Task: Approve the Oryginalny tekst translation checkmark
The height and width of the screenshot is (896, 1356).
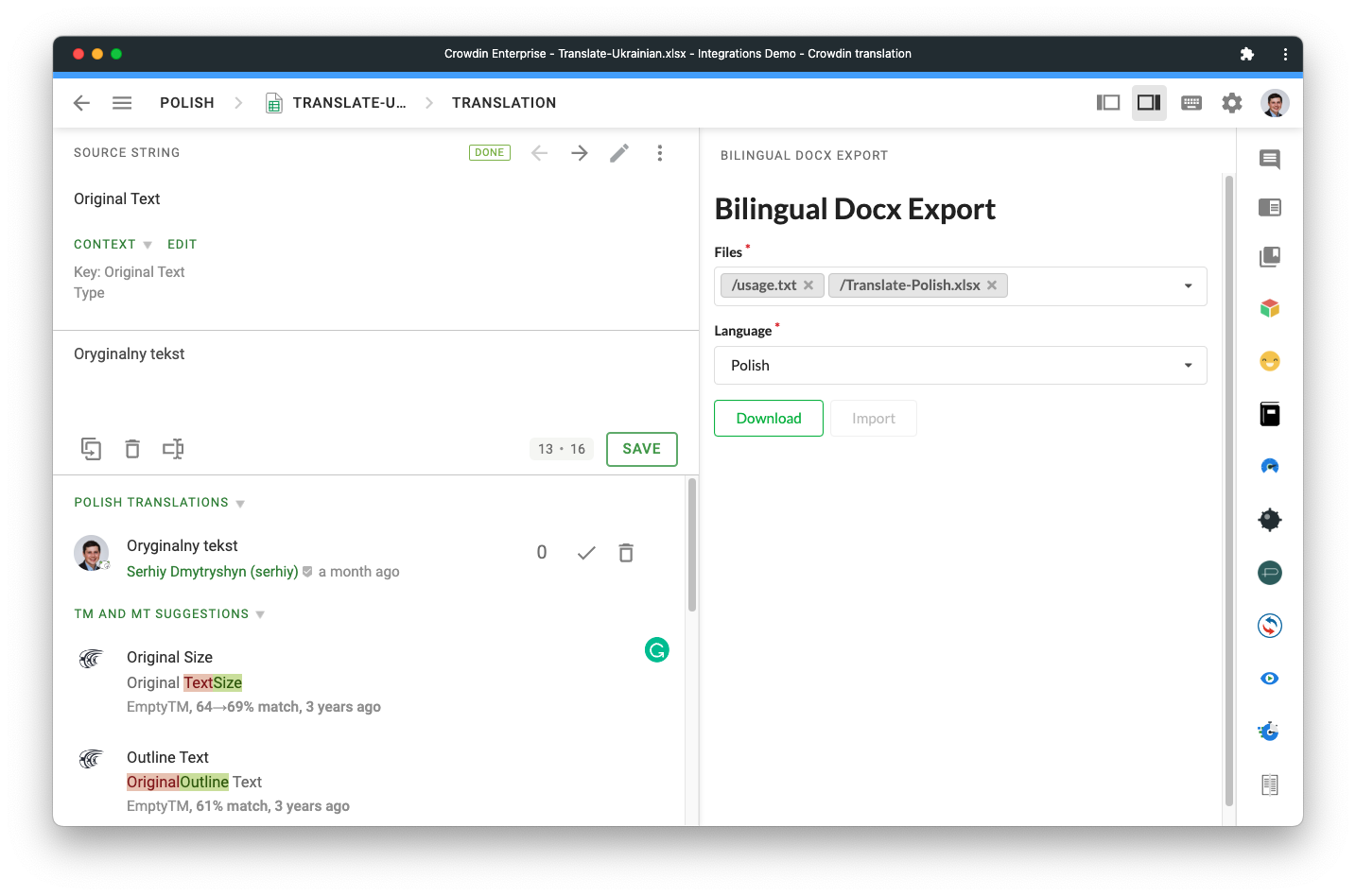Action: tap(586, 553)
